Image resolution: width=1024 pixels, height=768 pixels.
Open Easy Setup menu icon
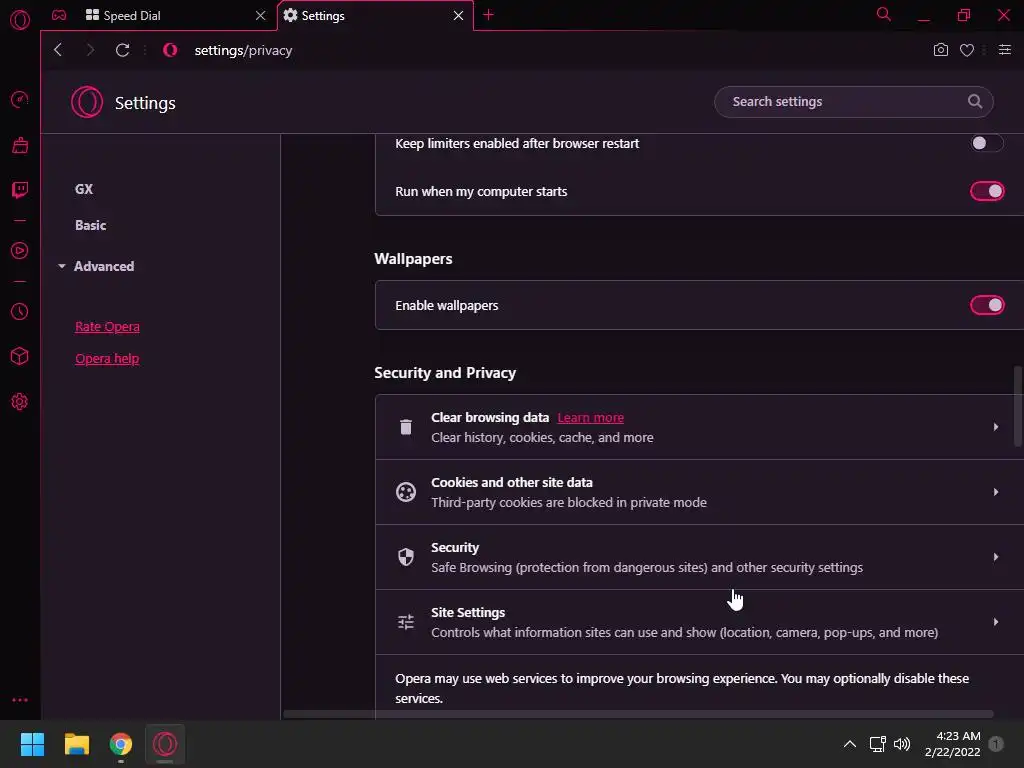[x=1004, y=50]
